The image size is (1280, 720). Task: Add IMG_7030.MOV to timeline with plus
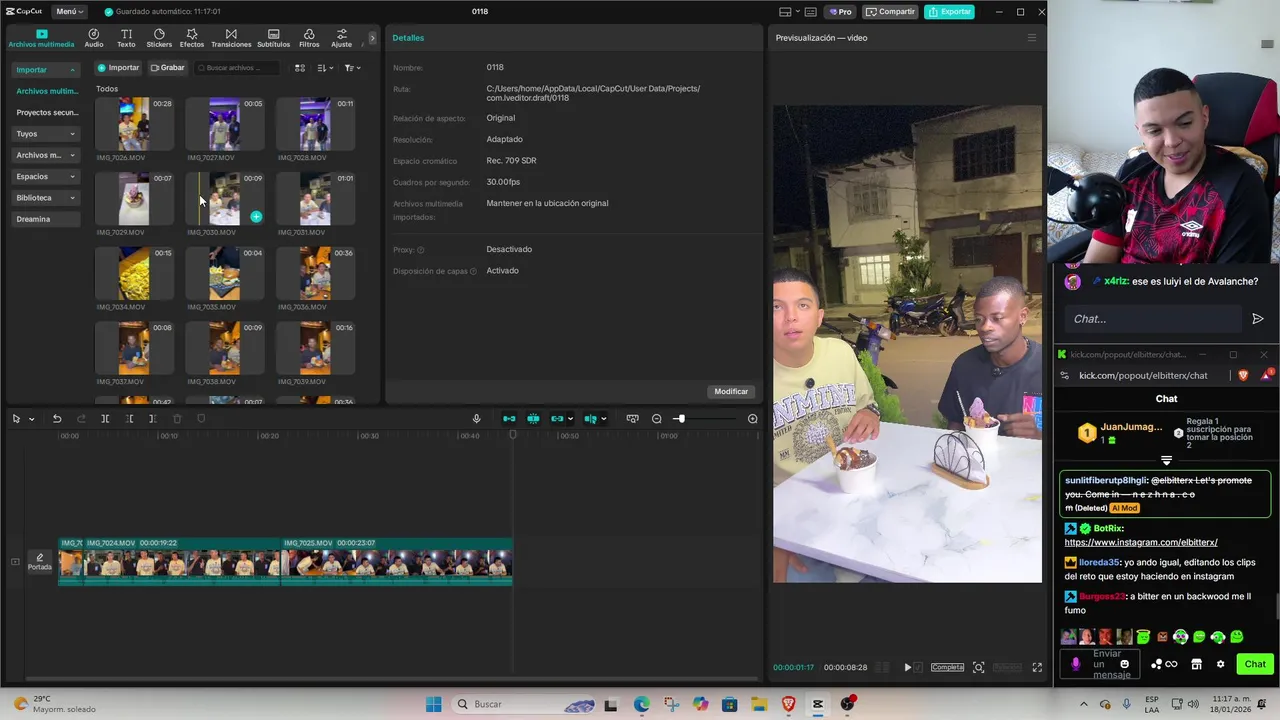point(256,216)
